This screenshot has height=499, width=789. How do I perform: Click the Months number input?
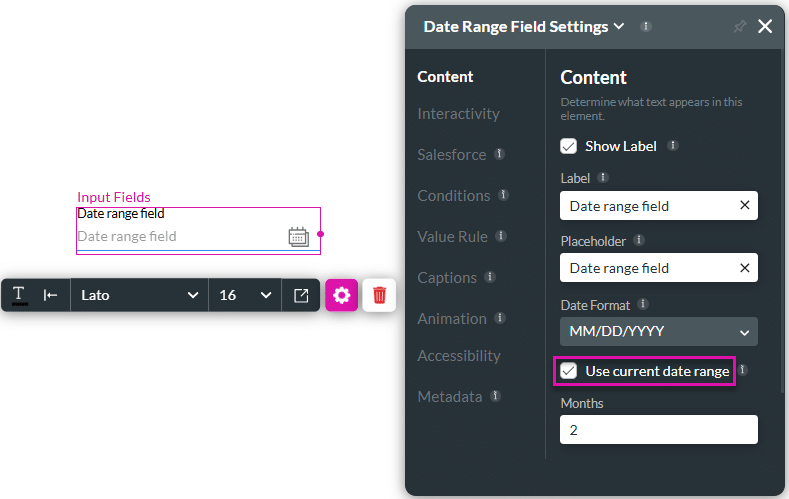tap(659, 430)
